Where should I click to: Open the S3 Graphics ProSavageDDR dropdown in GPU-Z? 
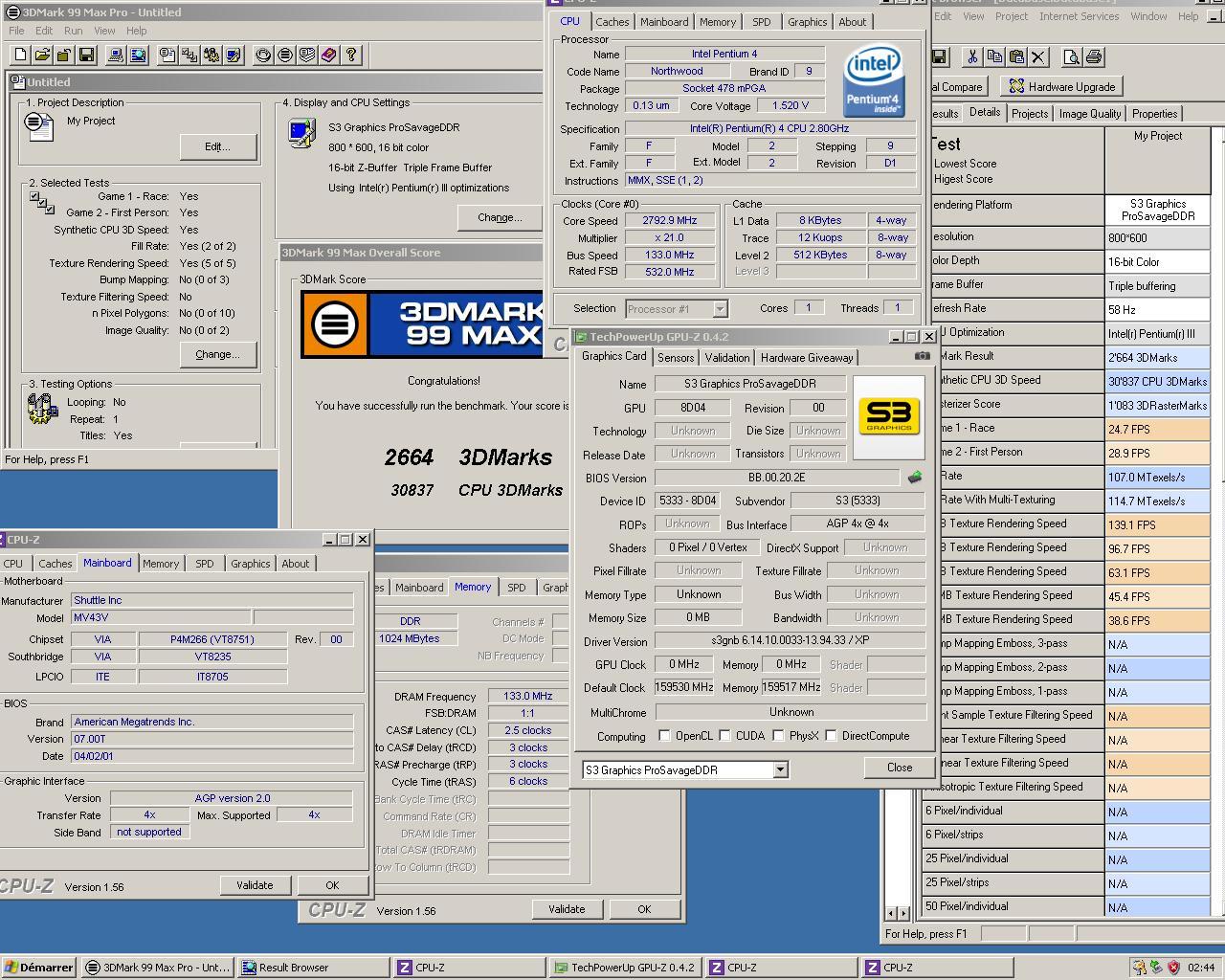(780, 770)
